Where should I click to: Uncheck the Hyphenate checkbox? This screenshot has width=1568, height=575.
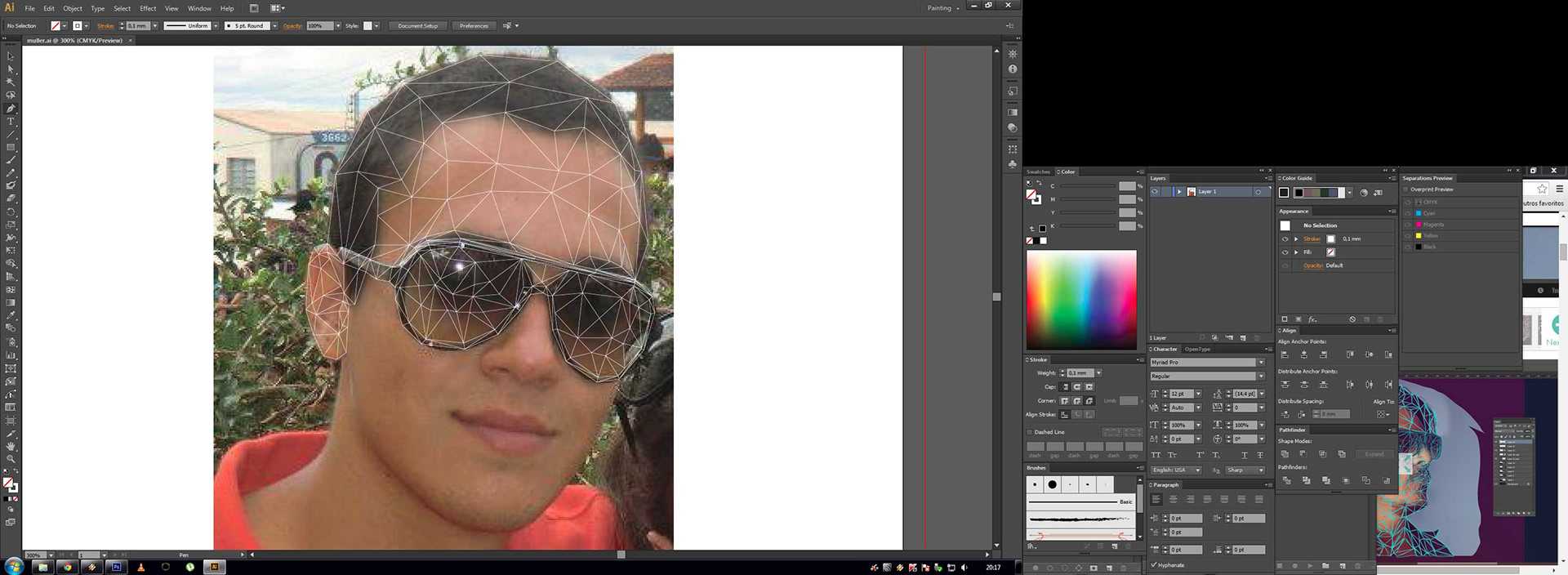(1153, 564)
